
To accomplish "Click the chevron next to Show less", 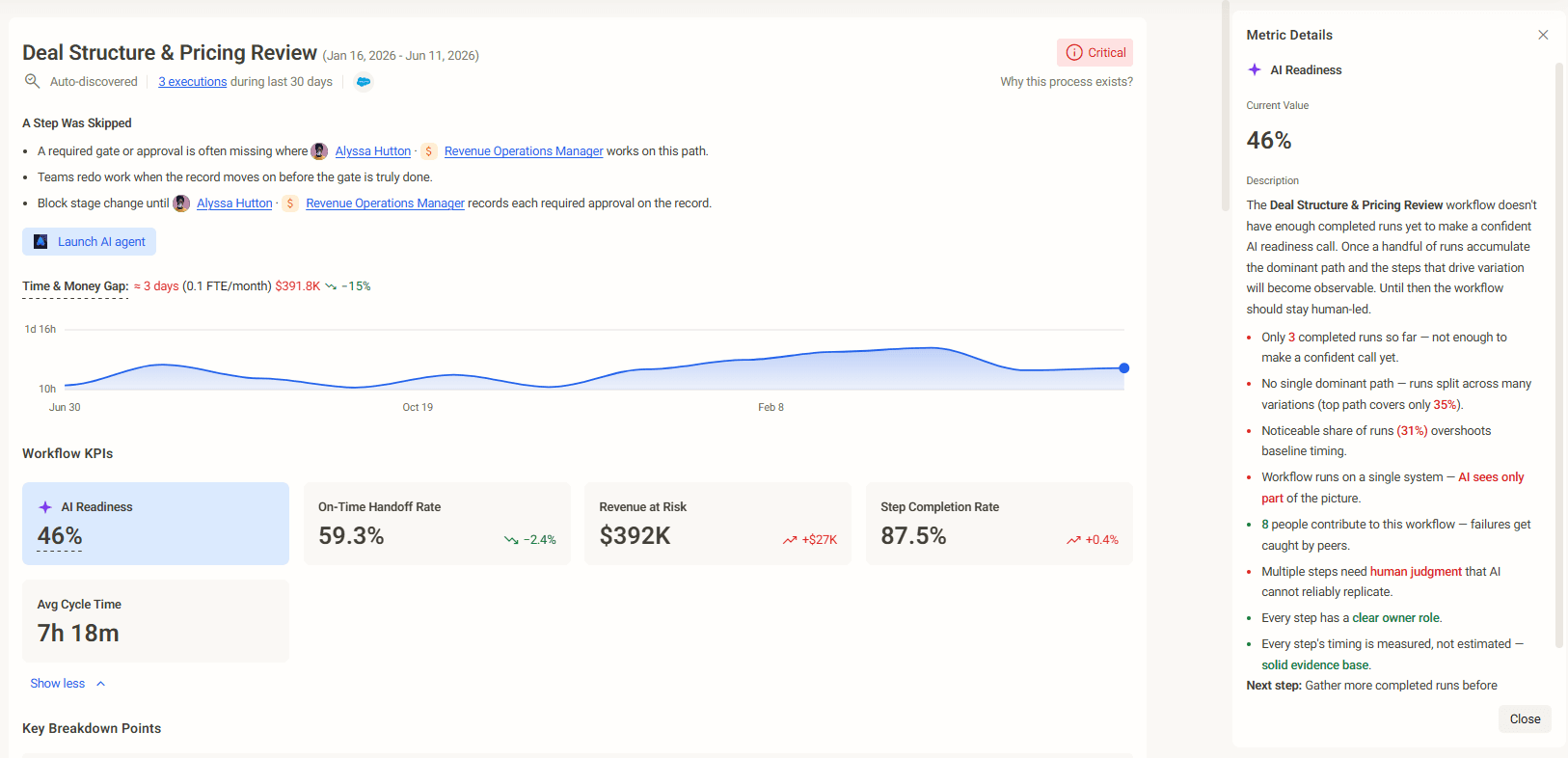I will (100, 684).
